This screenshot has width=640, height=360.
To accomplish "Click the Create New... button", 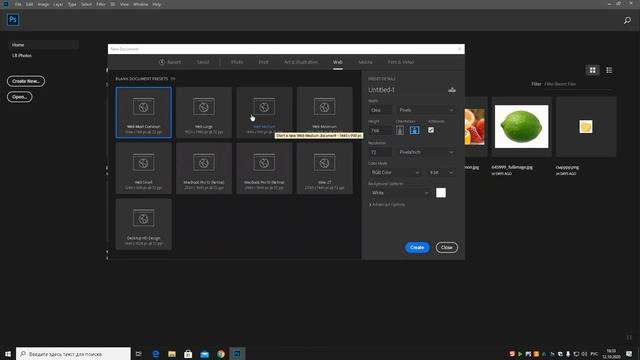I will 26,81.
